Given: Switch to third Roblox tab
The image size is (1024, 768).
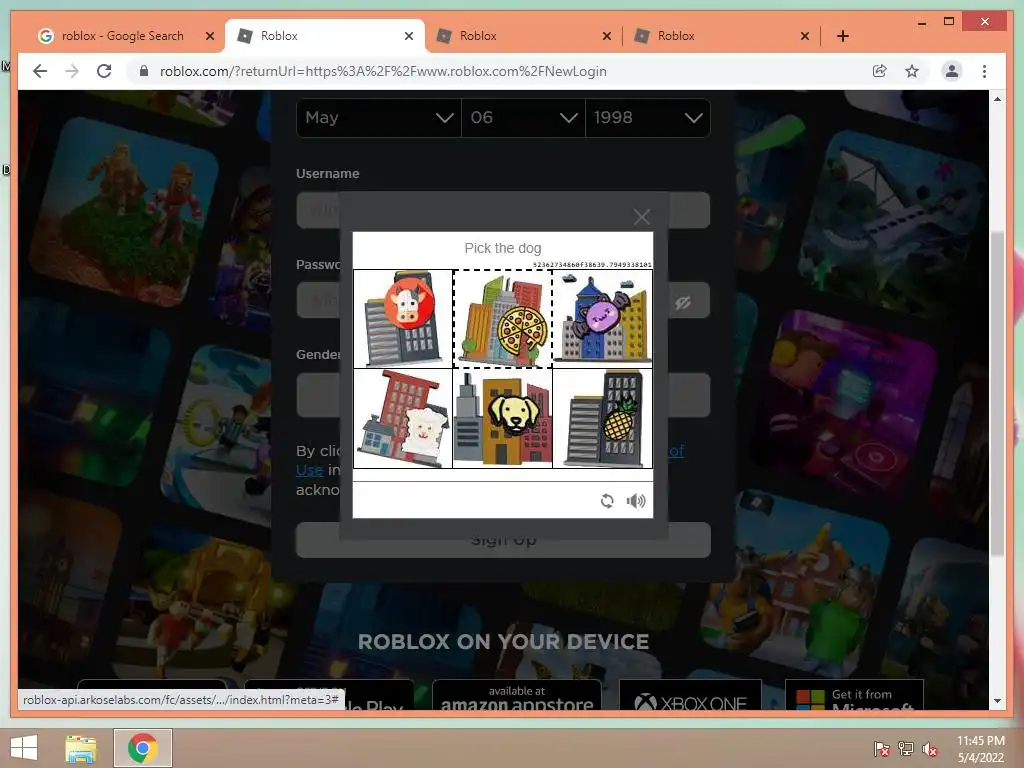Looking at the screenshot, I should [721, 36].
